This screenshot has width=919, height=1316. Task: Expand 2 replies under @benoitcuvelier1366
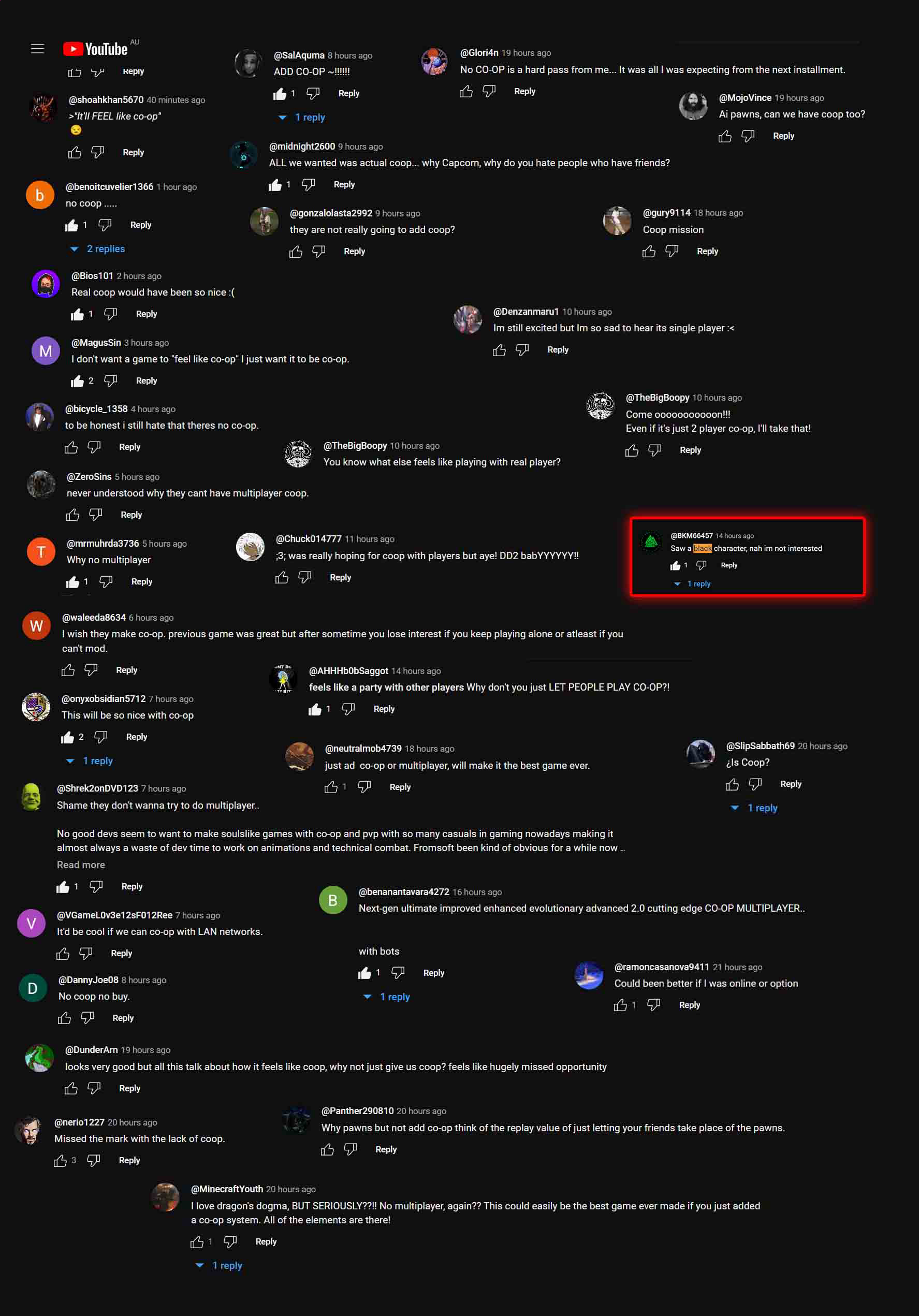click(x=97, y=248)
